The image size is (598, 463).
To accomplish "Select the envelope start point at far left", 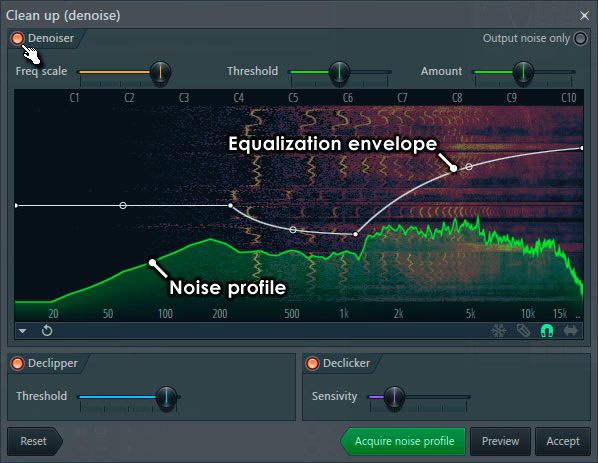I will tap(16, 206).
